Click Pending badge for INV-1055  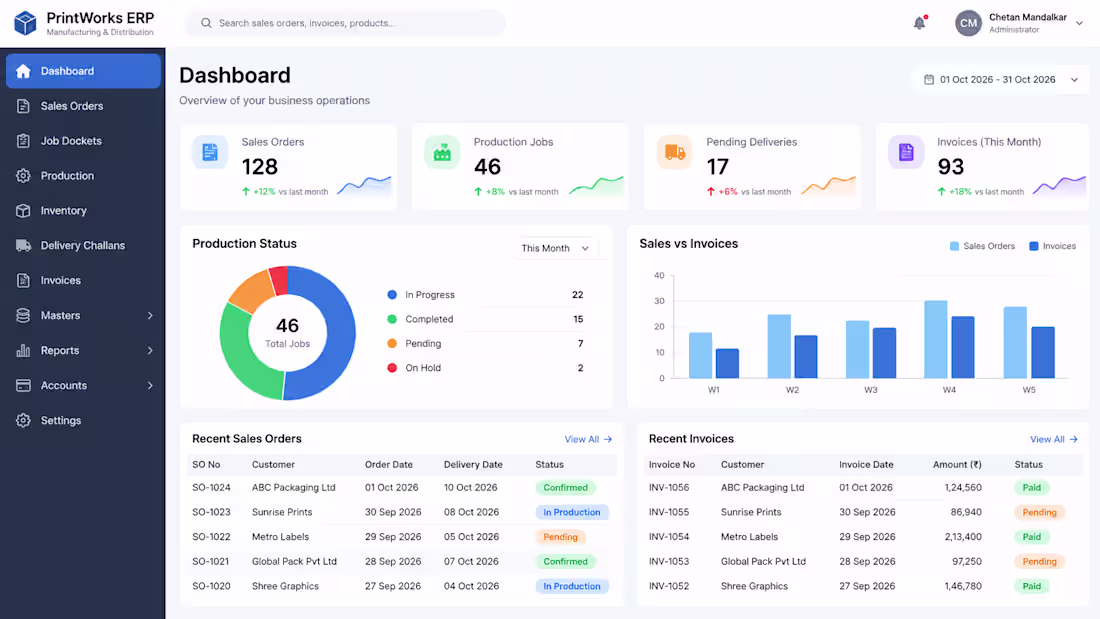coord(1039,512)
